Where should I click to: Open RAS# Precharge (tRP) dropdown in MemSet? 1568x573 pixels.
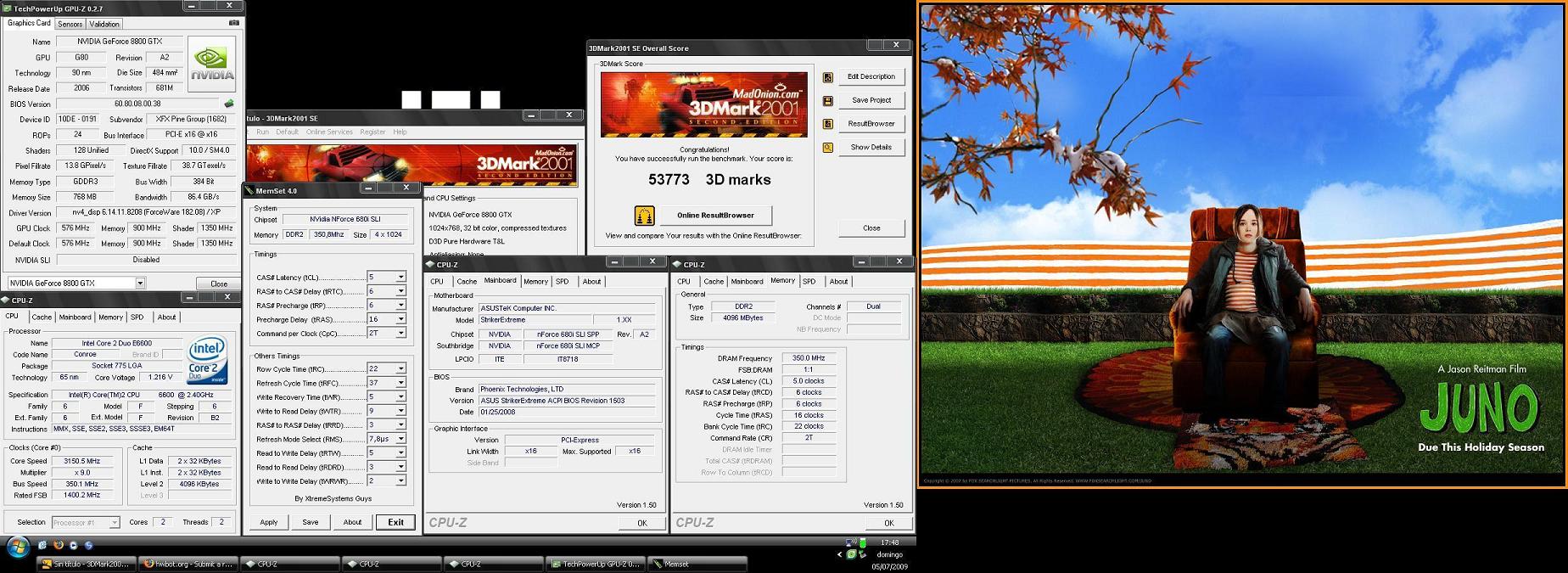click(400, 306)
